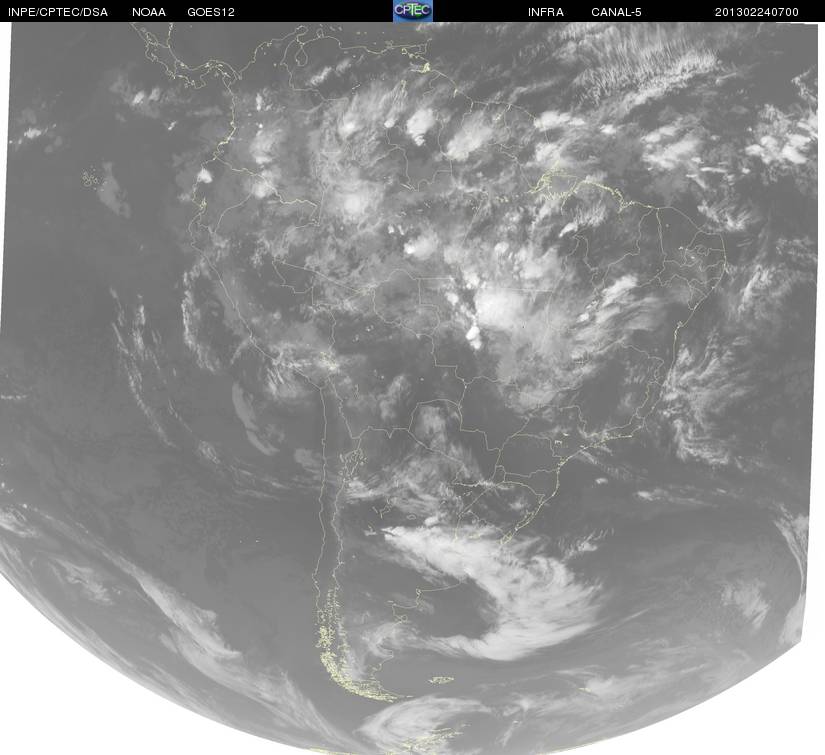Click the CPTEC logo in the header
This screenshot has width=825, height=755.
(x=413, y=11)
